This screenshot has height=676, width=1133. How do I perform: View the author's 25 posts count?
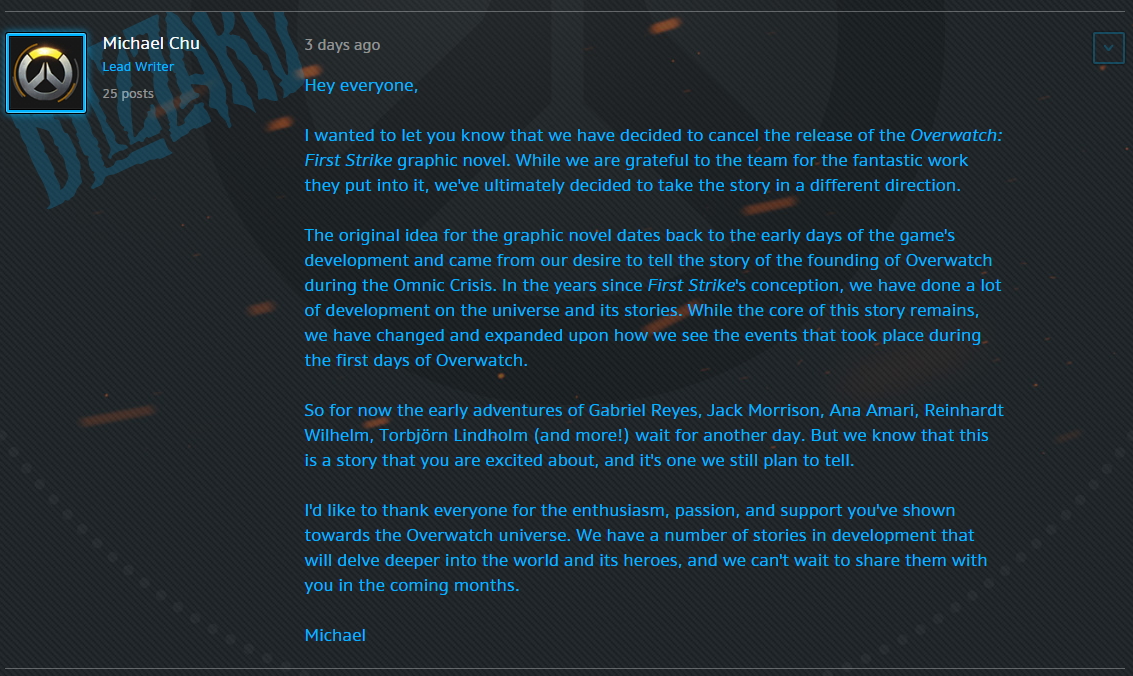coord(128,93)
